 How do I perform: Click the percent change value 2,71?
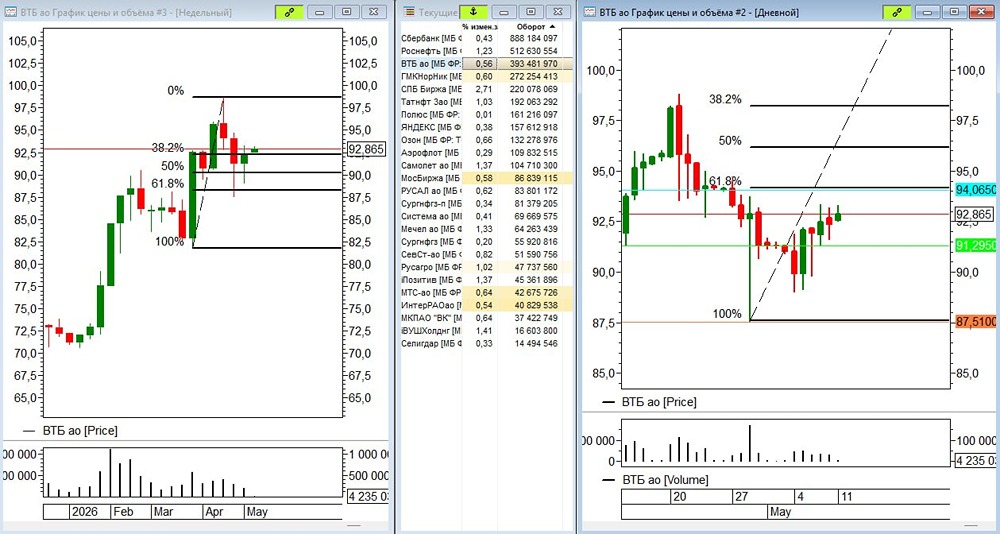(x=483, y=89)
